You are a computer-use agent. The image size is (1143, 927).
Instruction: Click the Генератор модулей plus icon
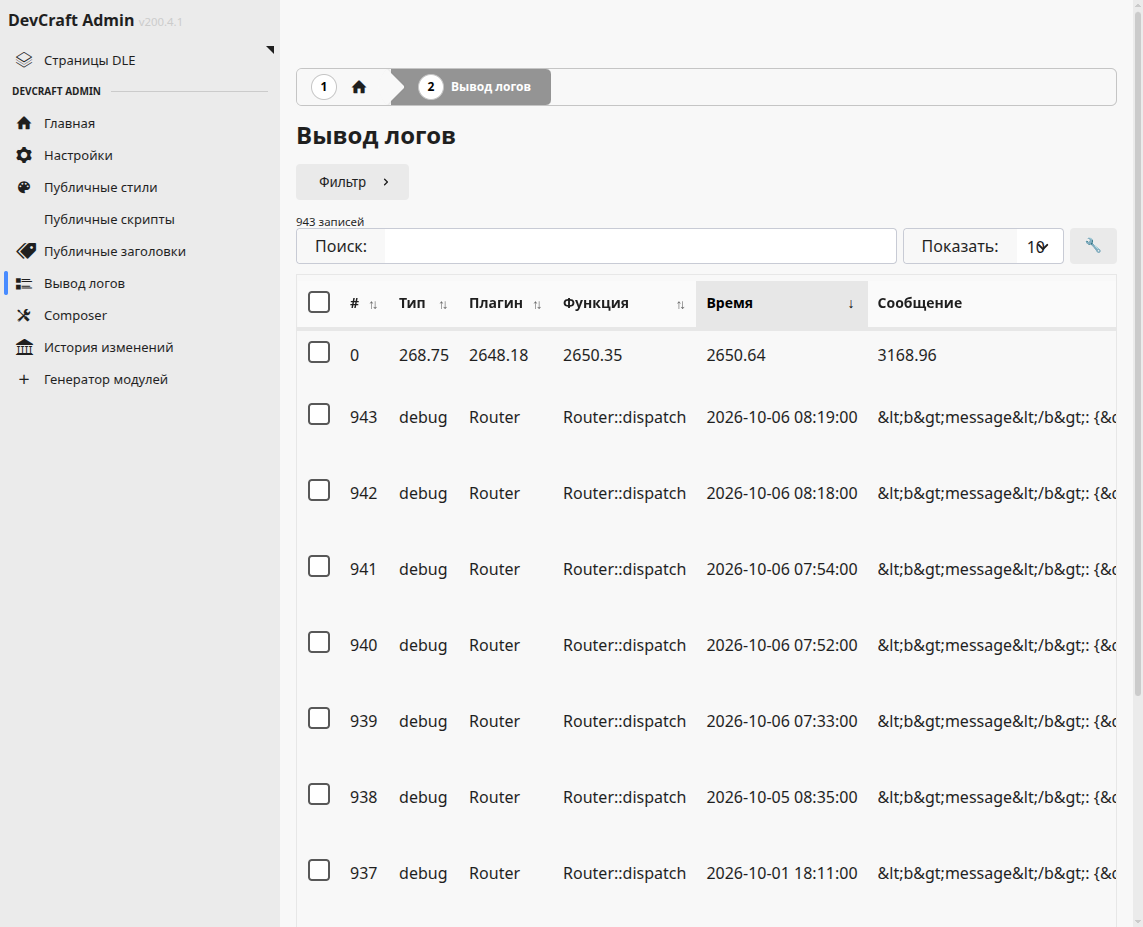(24, 380)
